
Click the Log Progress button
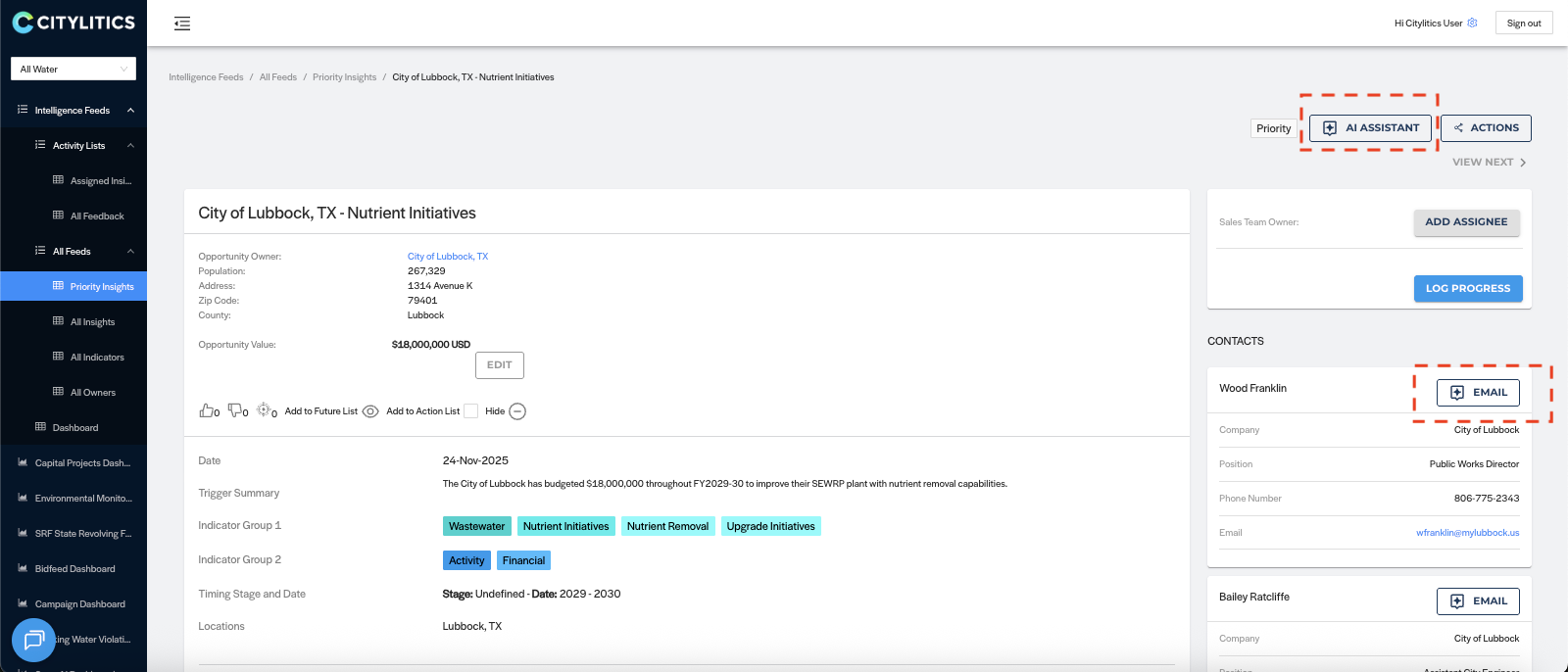tap(1467, 289)
